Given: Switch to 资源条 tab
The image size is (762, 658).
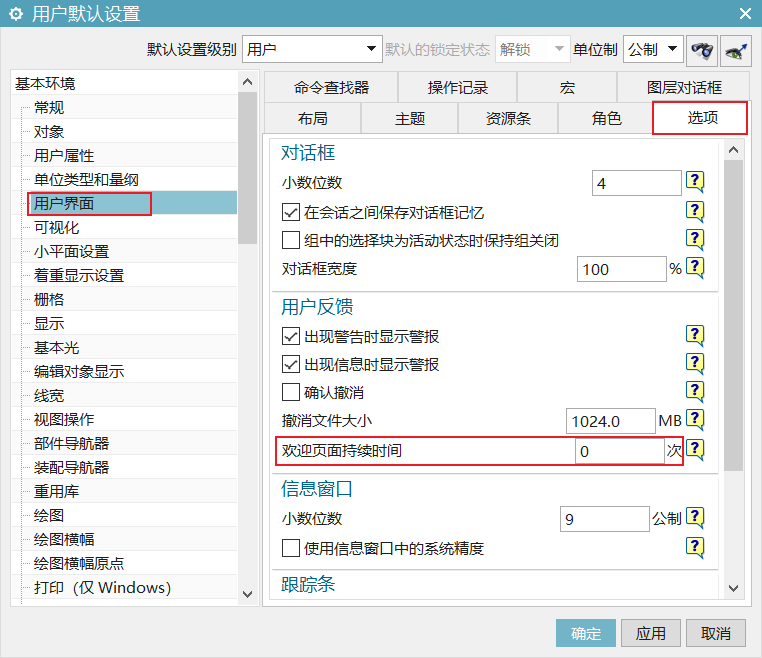Looking at the screenshot, I should [x=508, y=118].
